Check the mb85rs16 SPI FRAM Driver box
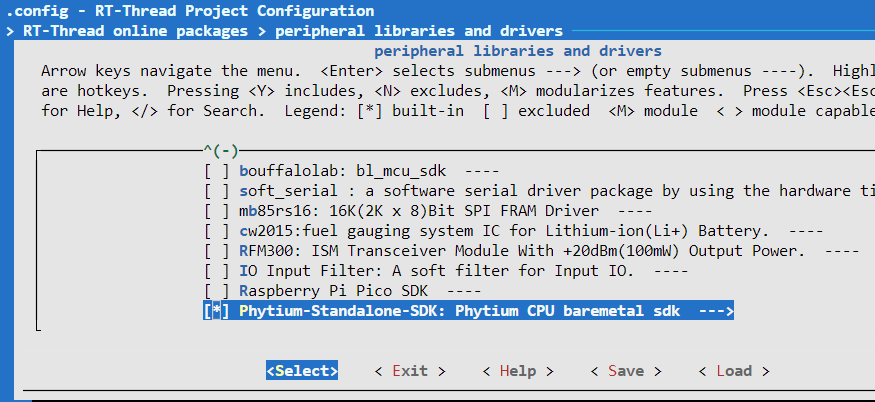The height and width of the screenshot is (402, 875). click(216, 211)
